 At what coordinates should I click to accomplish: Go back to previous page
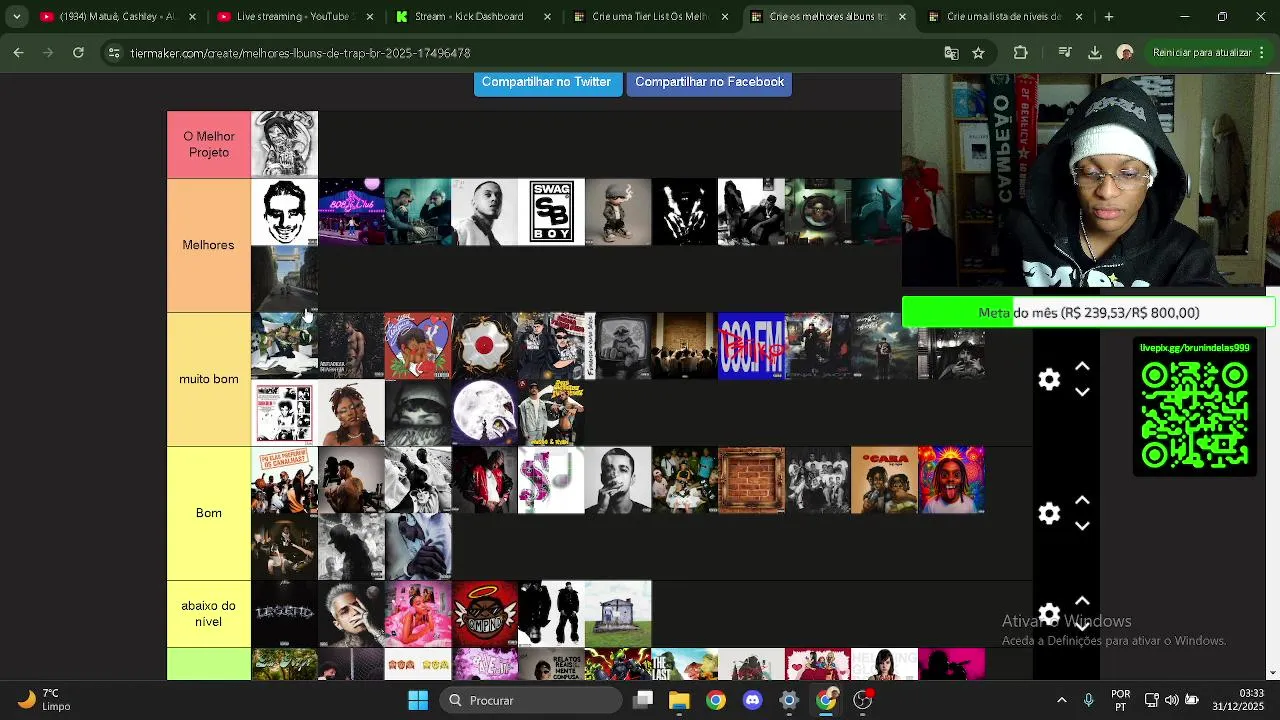(x=19, y=53)
